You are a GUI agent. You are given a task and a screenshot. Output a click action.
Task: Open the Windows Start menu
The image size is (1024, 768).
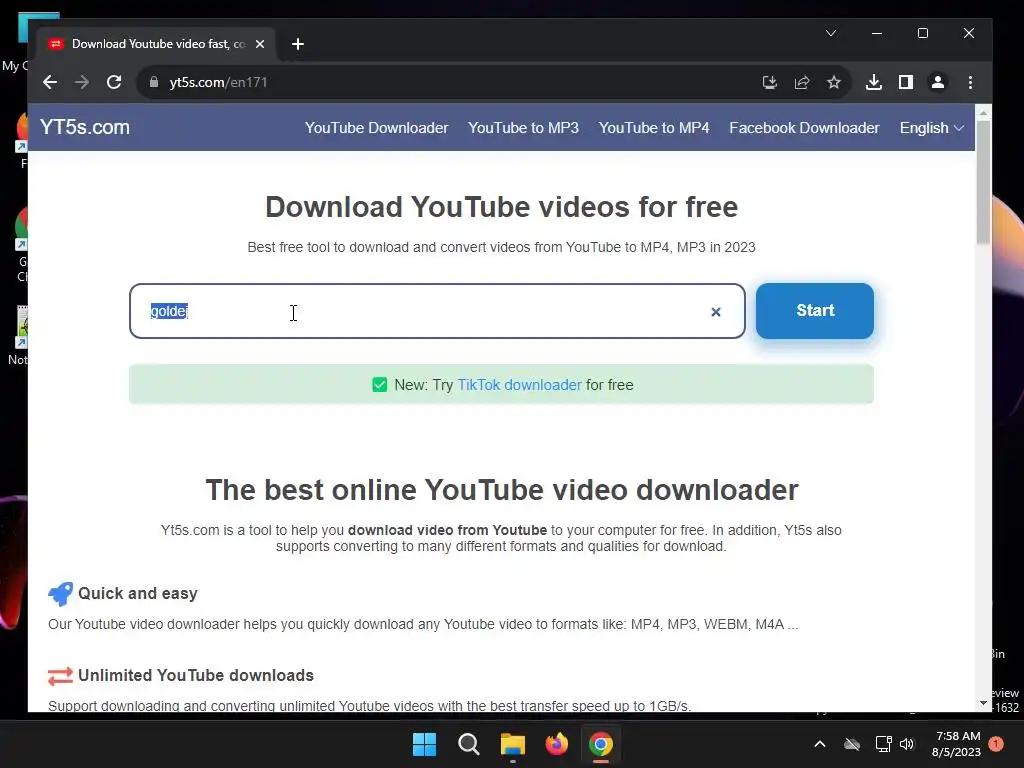pos(424,744)
